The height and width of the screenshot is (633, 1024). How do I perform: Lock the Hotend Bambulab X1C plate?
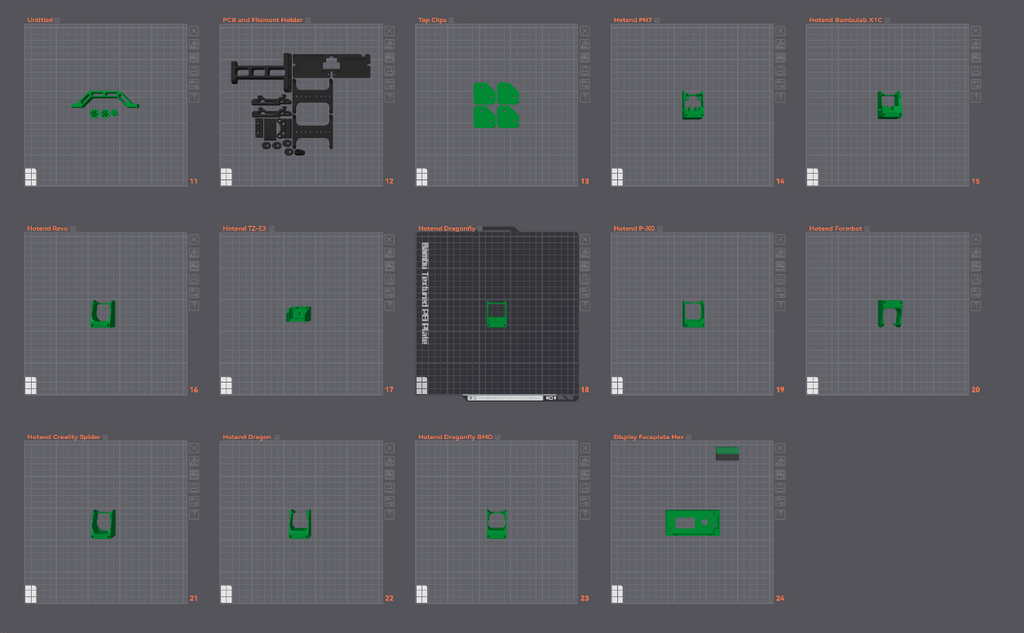tap(976, 71)
